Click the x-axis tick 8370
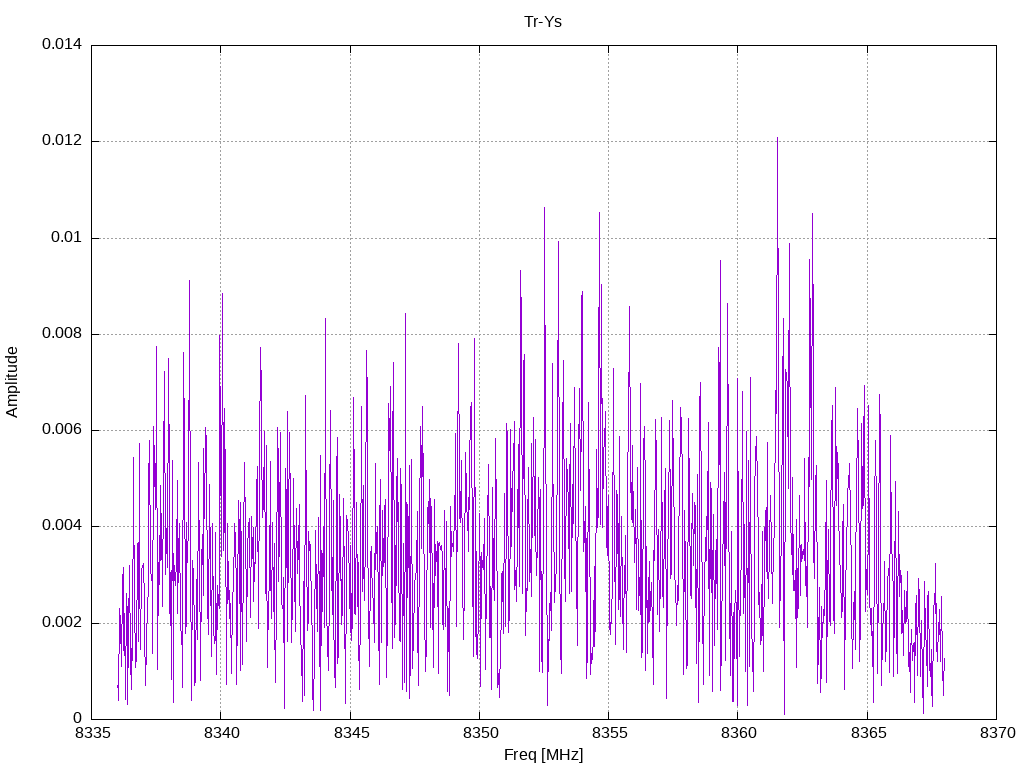The image size is (1024, 768). pyautogui.click(x=998, y=733)
